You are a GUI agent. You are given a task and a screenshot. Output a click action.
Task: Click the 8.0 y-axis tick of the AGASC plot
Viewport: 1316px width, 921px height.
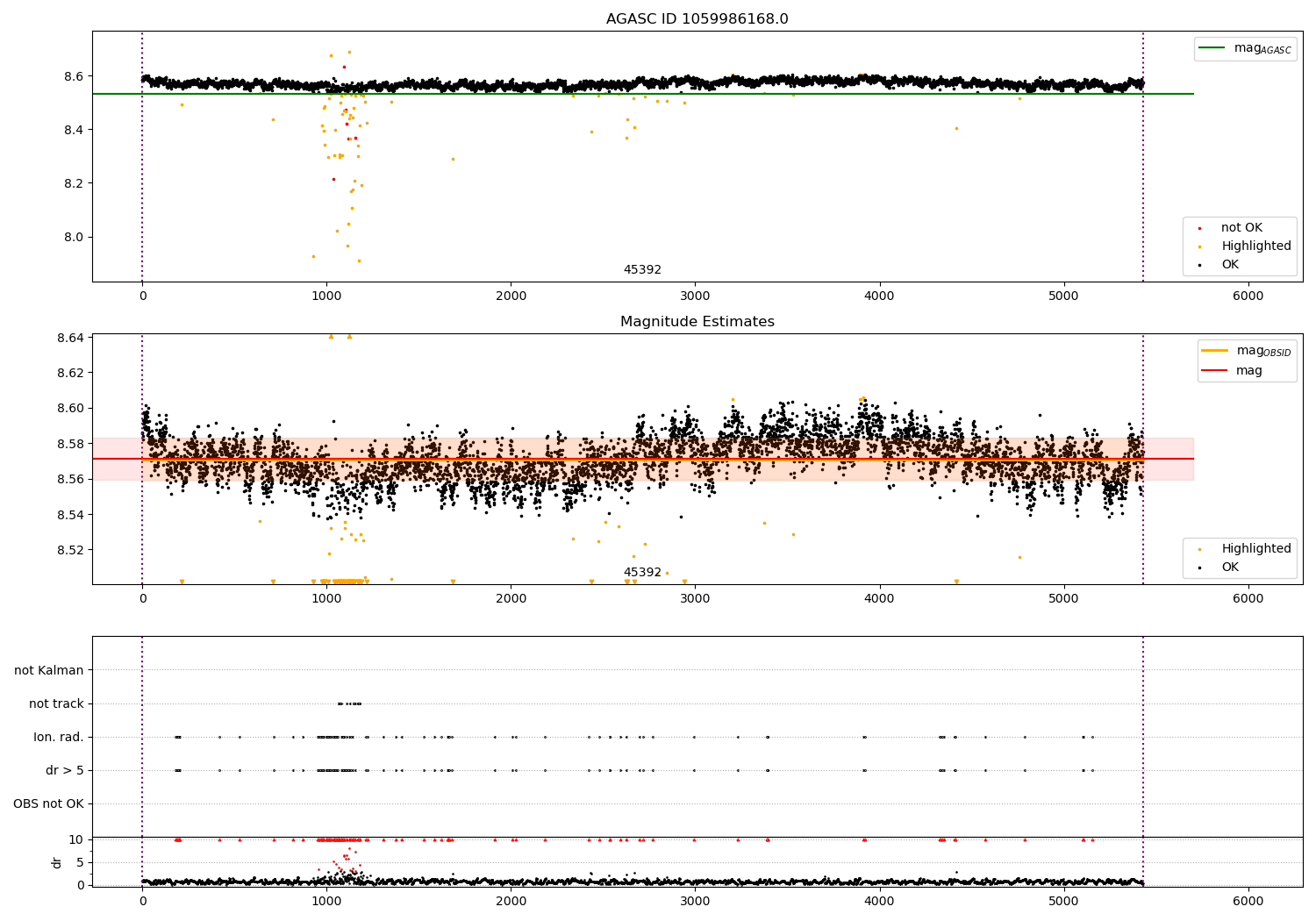click(x=74, y=237)
